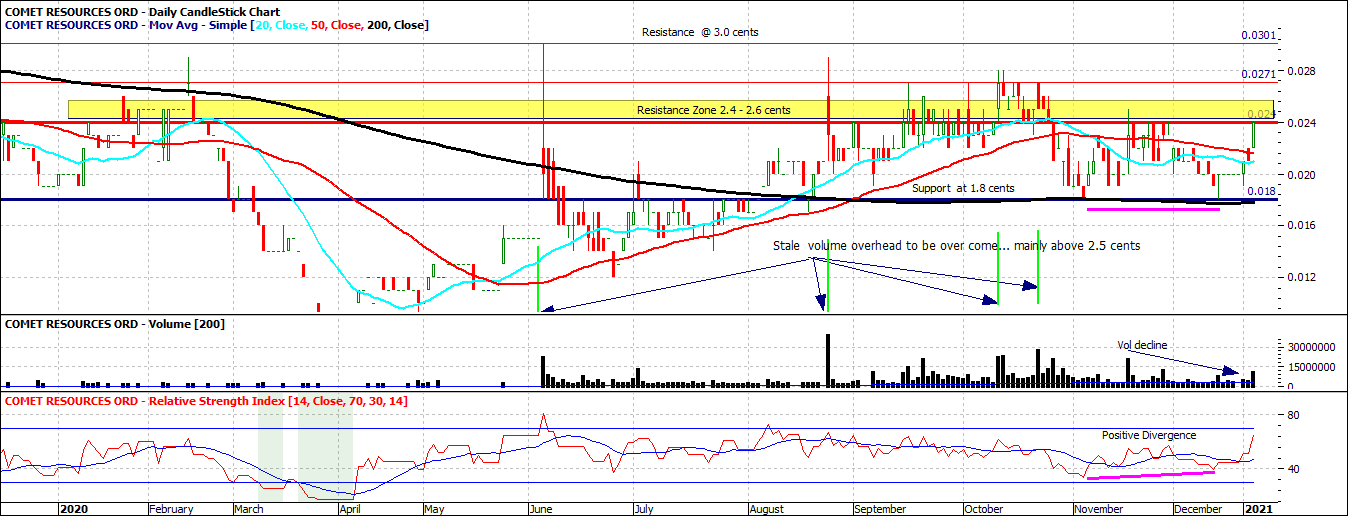Click the October label on date axis

(x=983, y=509)
